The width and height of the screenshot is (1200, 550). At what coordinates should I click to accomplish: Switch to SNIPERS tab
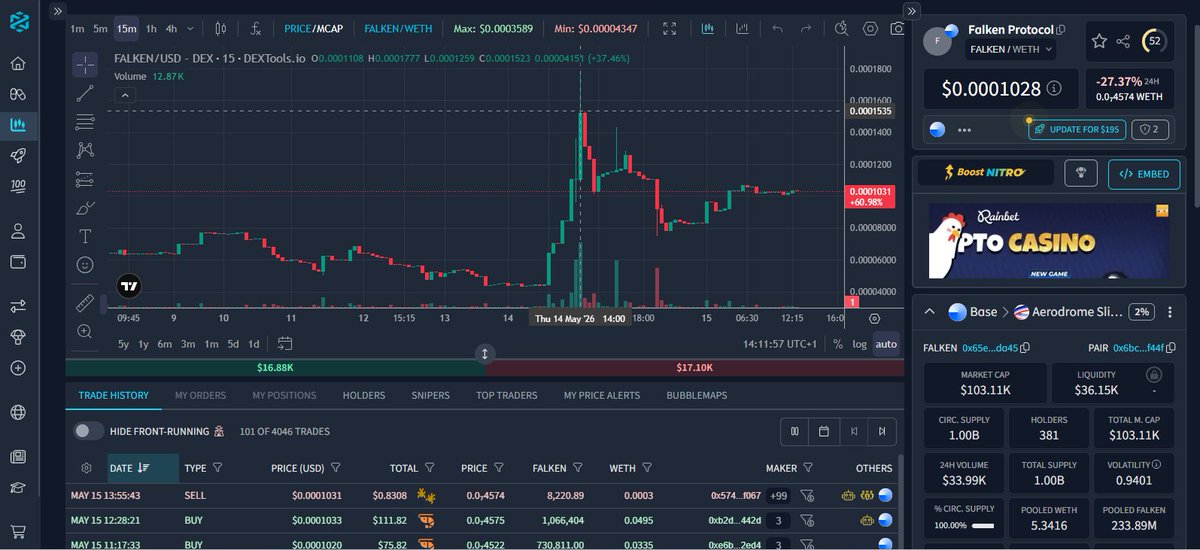[430, 395]
